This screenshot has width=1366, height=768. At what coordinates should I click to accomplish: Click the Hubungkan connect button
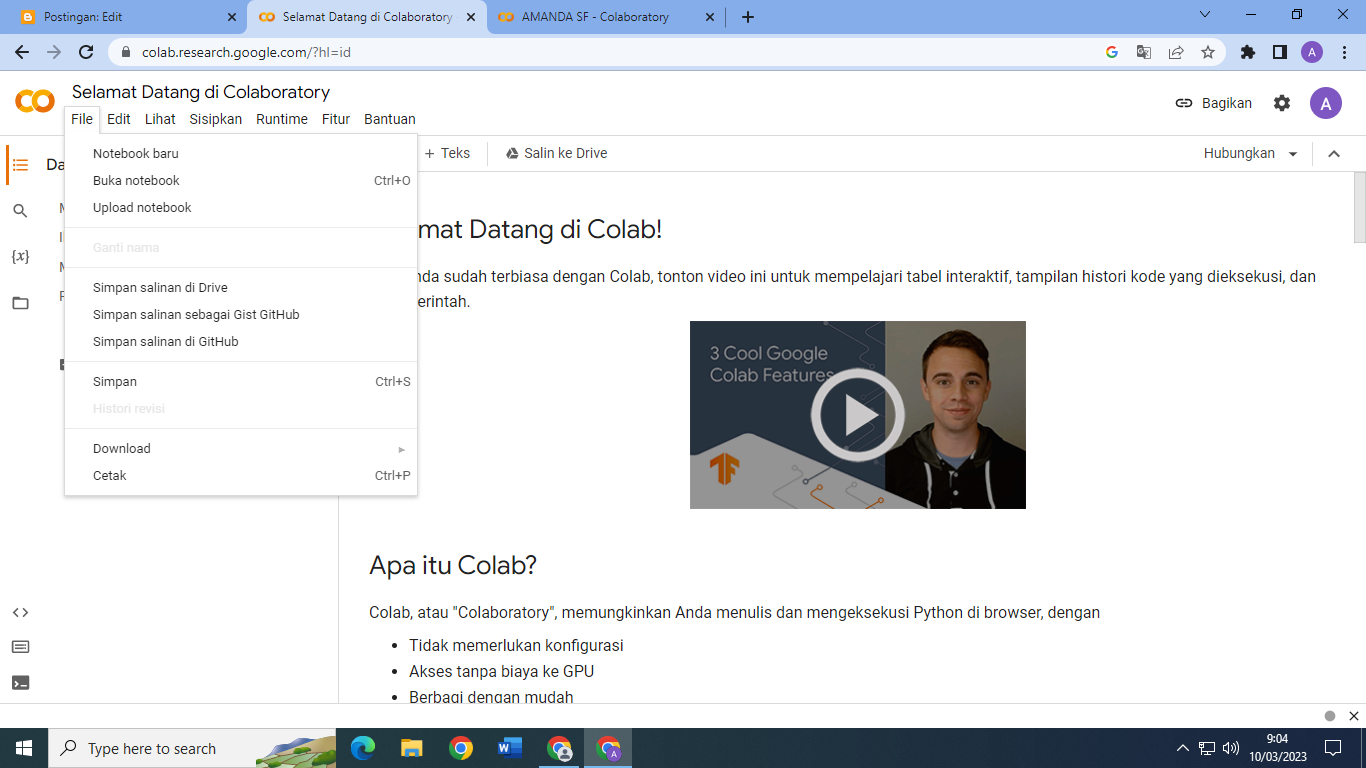(x=1239, y=154)
